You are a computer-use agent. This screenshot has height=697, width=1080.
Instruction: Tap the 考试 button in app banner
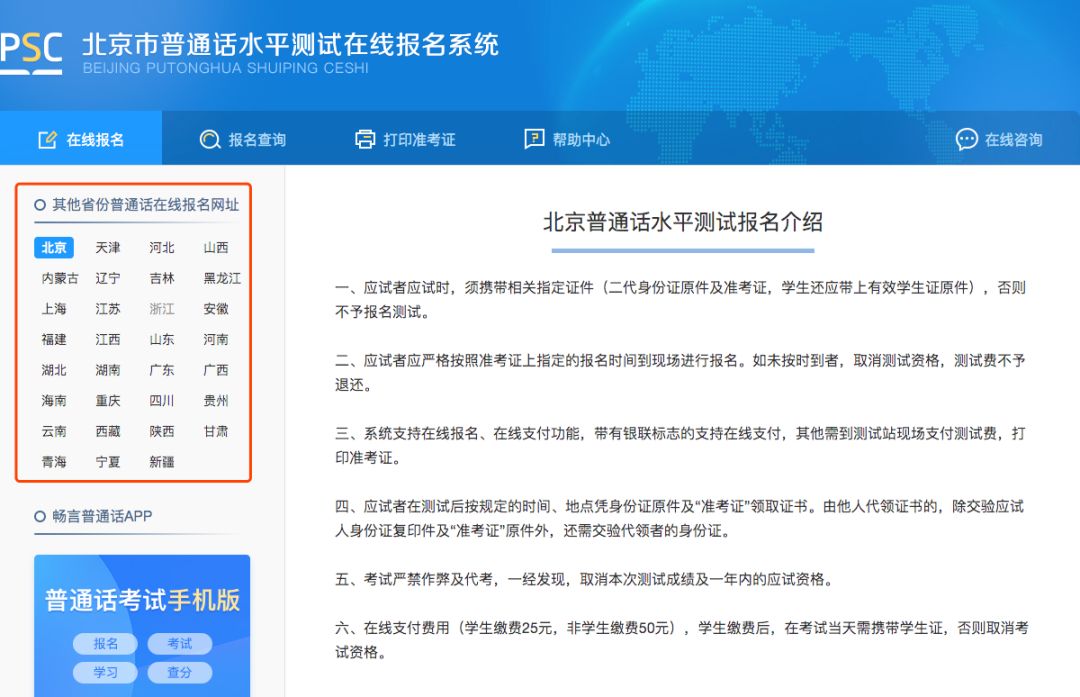(180, 644)
